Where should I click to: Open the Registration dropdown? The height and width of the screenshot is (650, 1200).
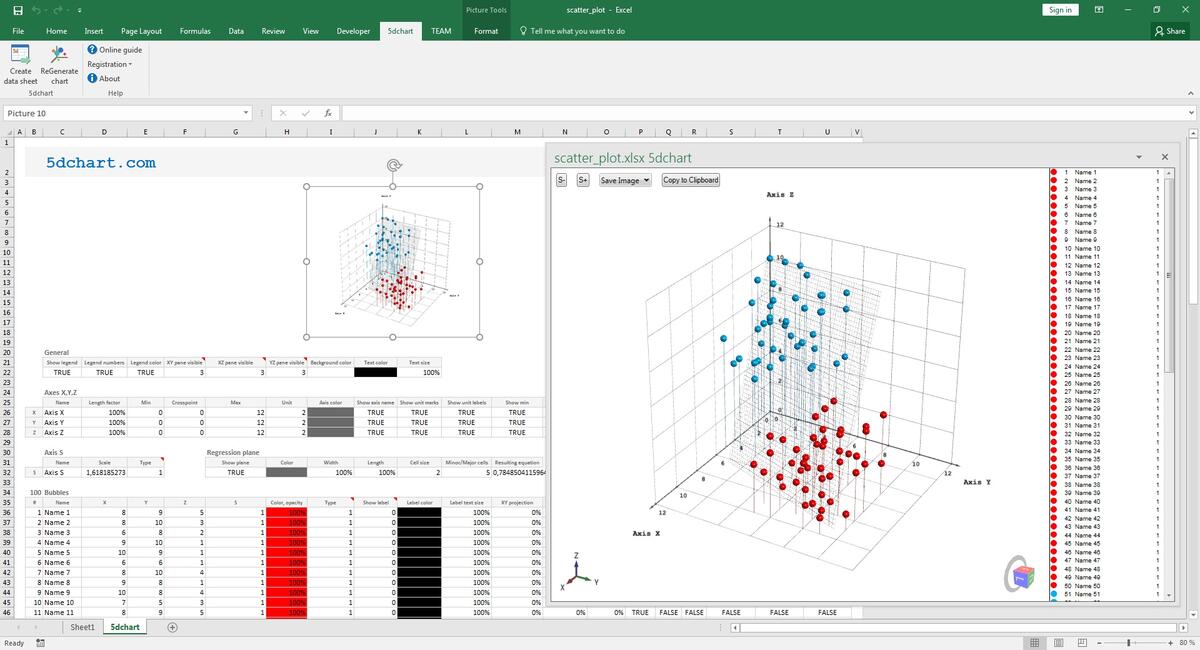[109, 64]
